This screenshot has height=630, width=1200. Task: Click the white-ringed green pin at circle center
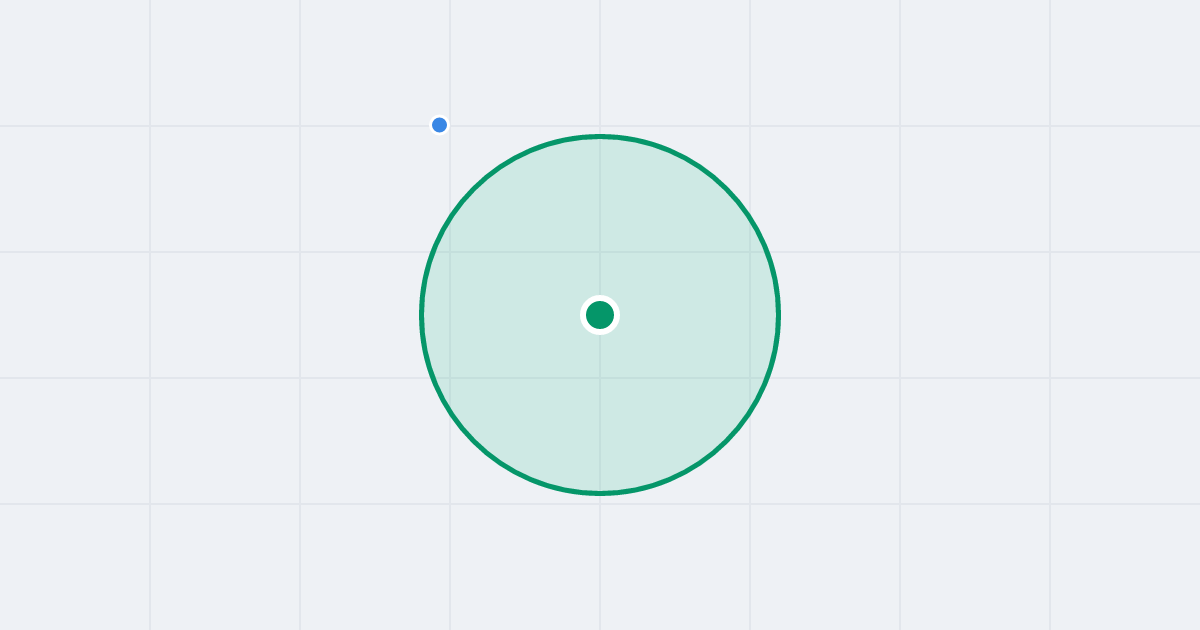(600, 315)
